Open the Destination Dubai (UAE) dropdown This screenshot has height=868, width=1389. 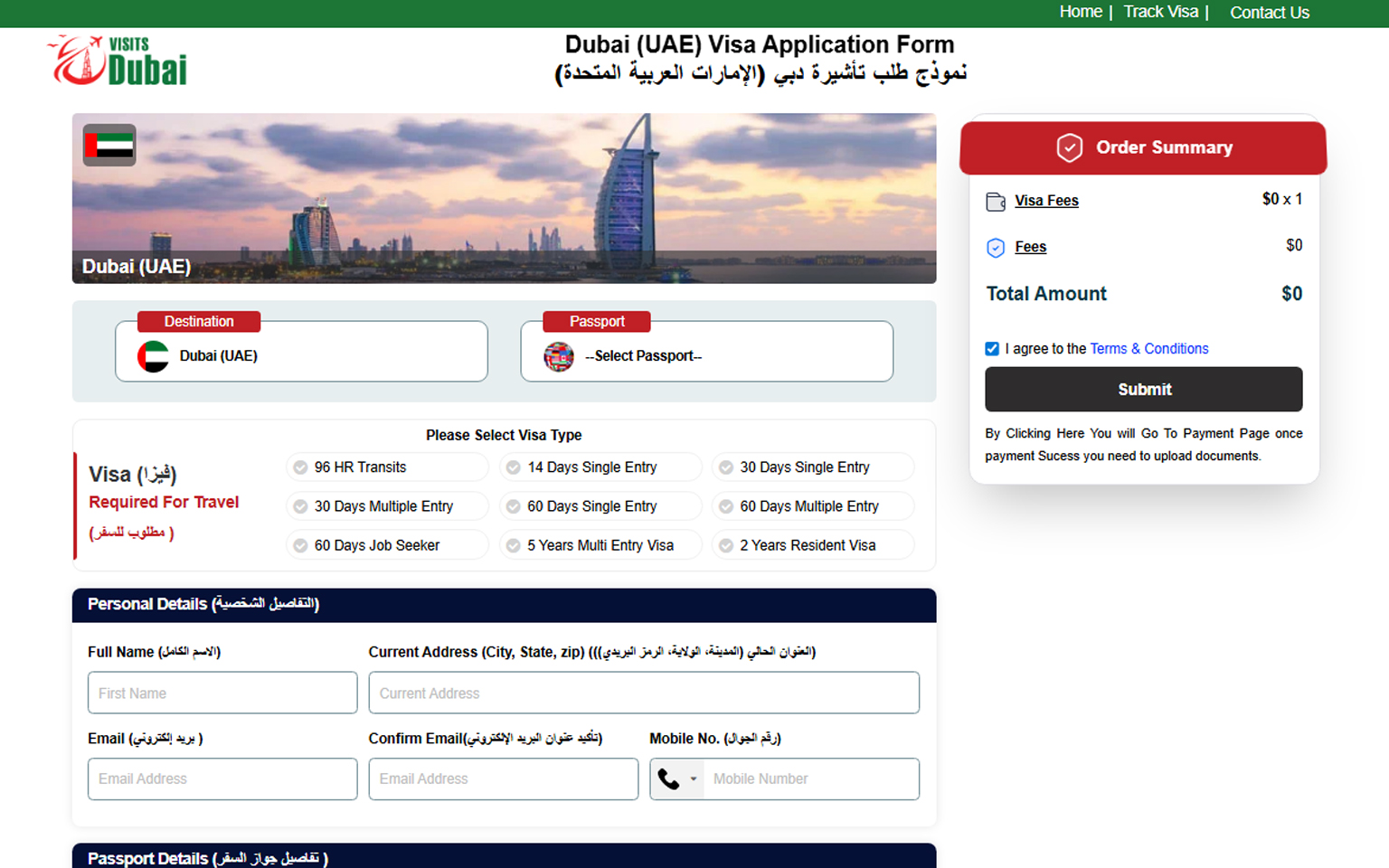click(x=301, y=355)
